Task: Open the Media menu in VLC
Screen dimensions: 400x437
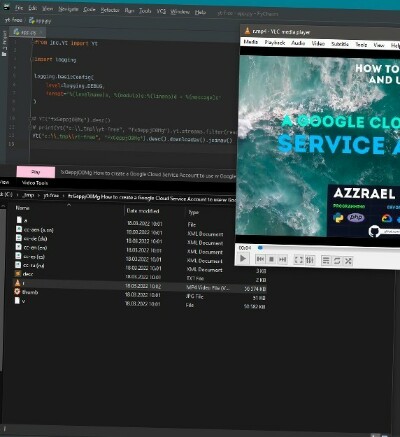Action: 251,42
